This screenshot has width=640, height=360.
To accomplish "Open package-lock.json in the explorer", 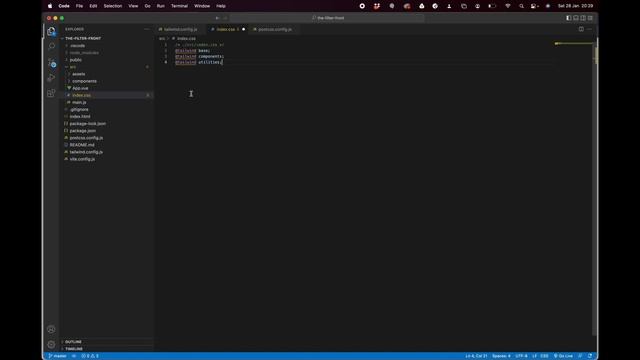I will (87, 124).
